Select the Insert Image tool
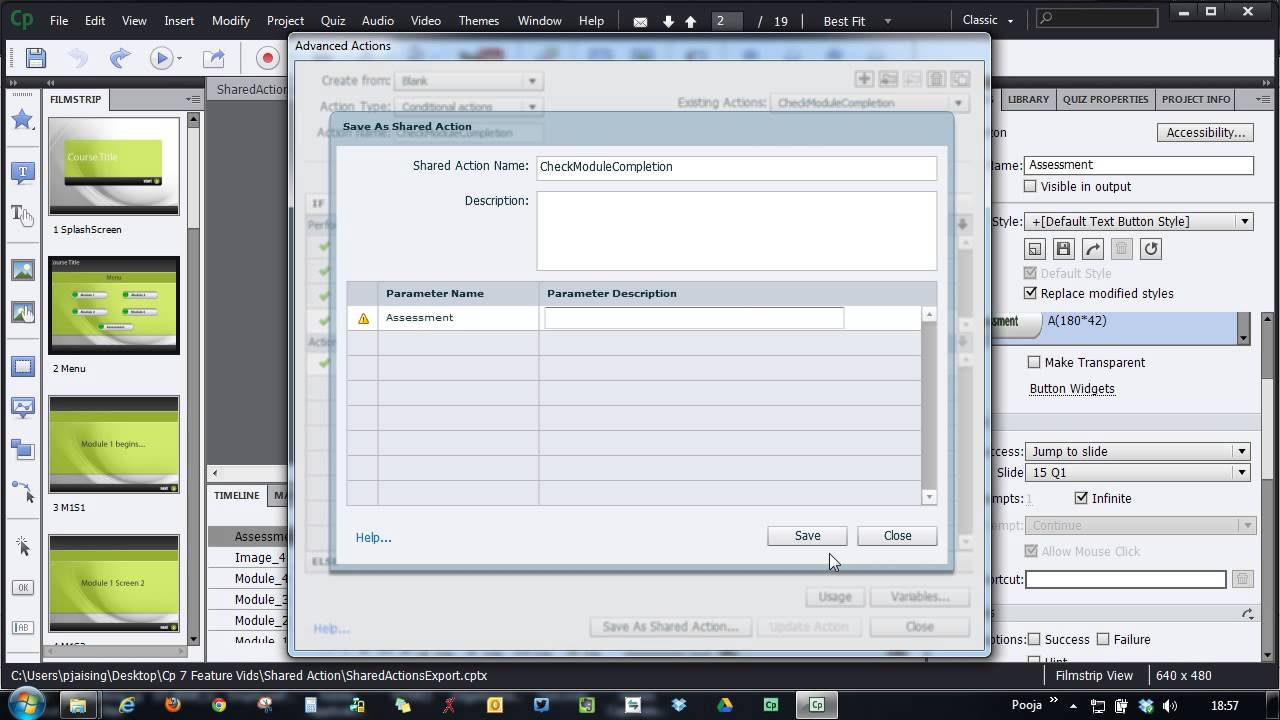Image resolution: width=1280 pixels, height=720 pixels. coord(22,270)
